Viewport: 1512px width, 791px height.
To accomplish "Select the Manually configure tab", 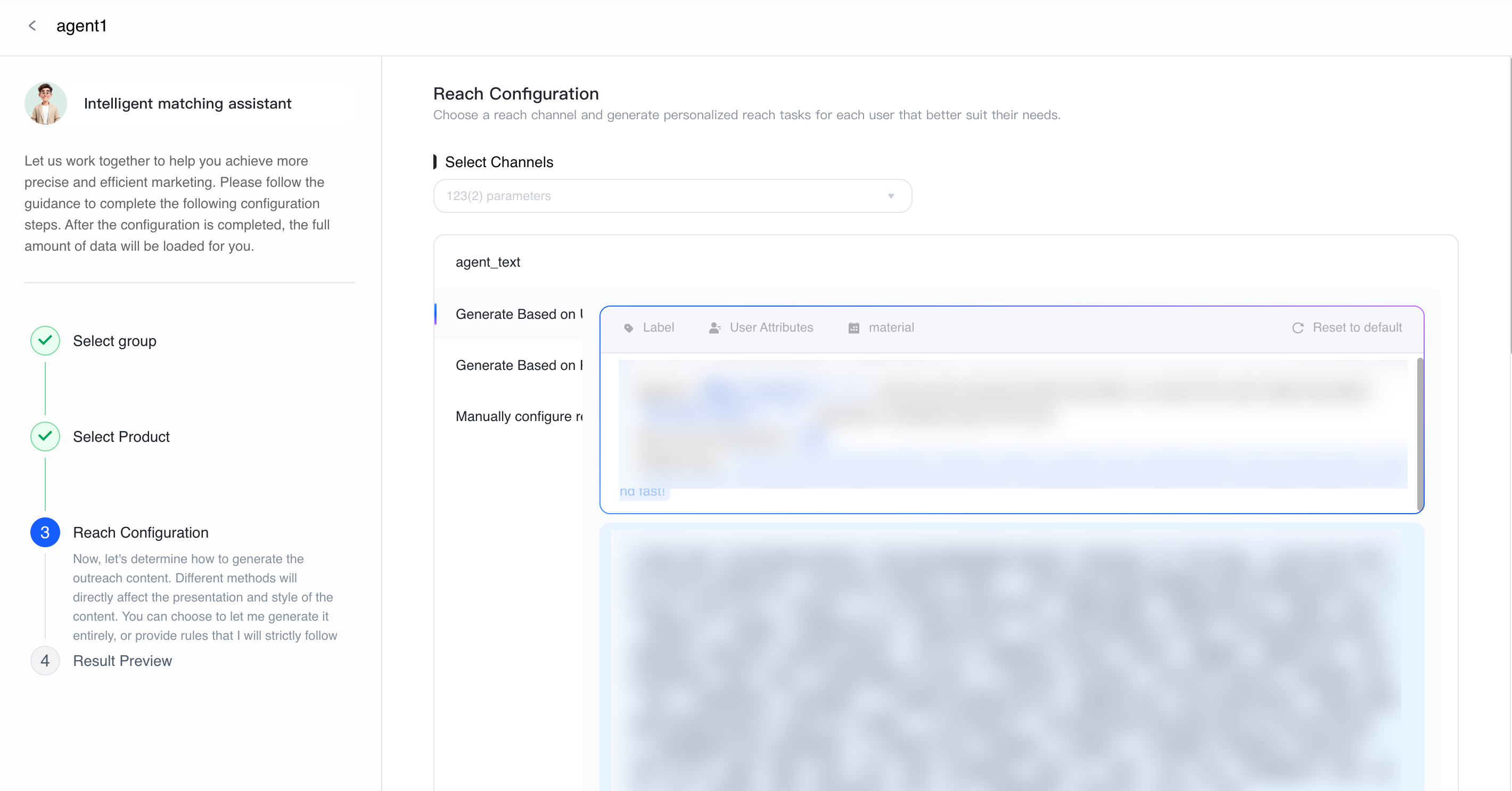I will coord(510,417).
